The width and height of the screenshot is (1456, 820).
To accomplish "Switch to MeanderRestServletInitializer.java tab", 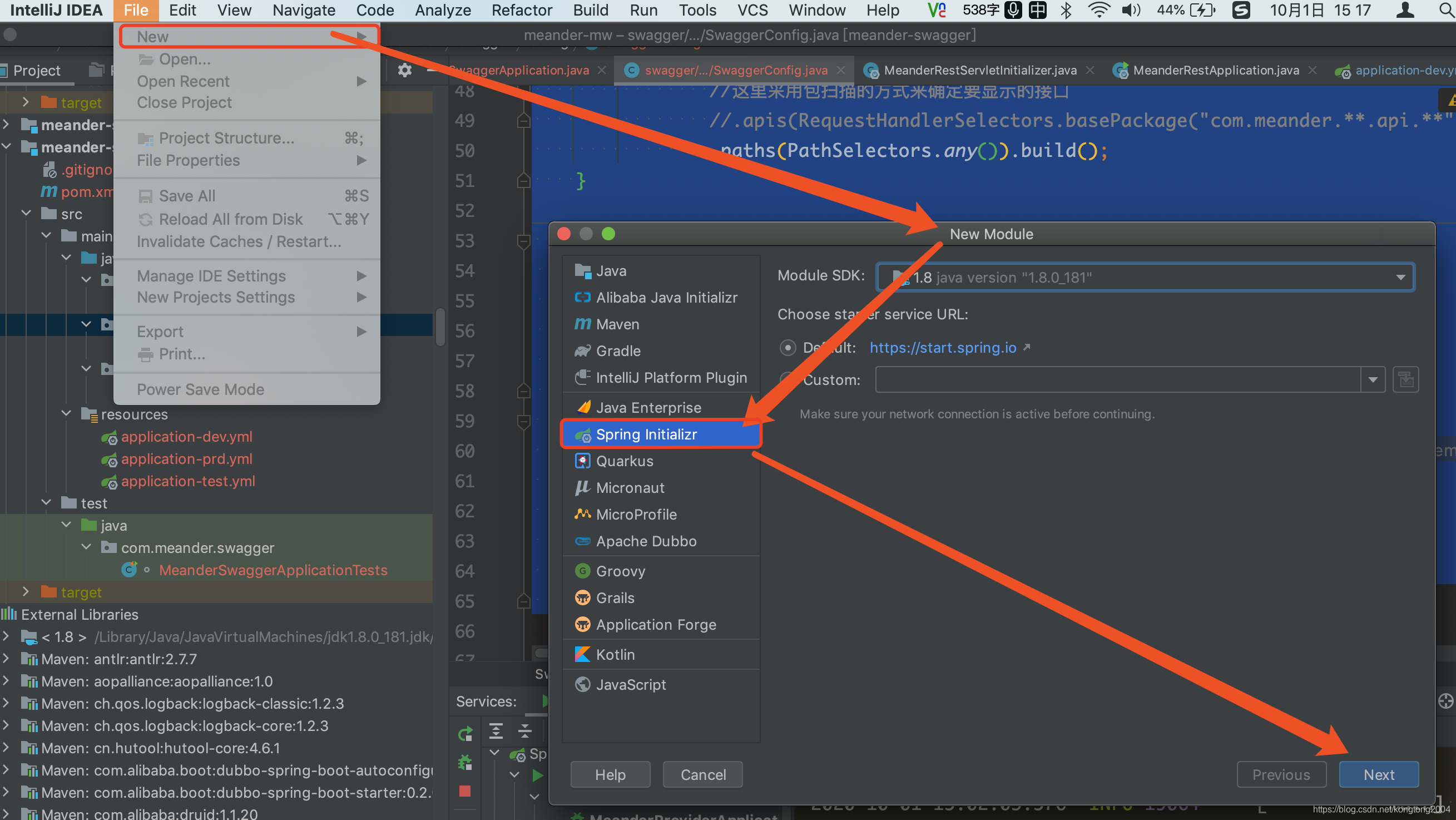I will pos(979,70).
